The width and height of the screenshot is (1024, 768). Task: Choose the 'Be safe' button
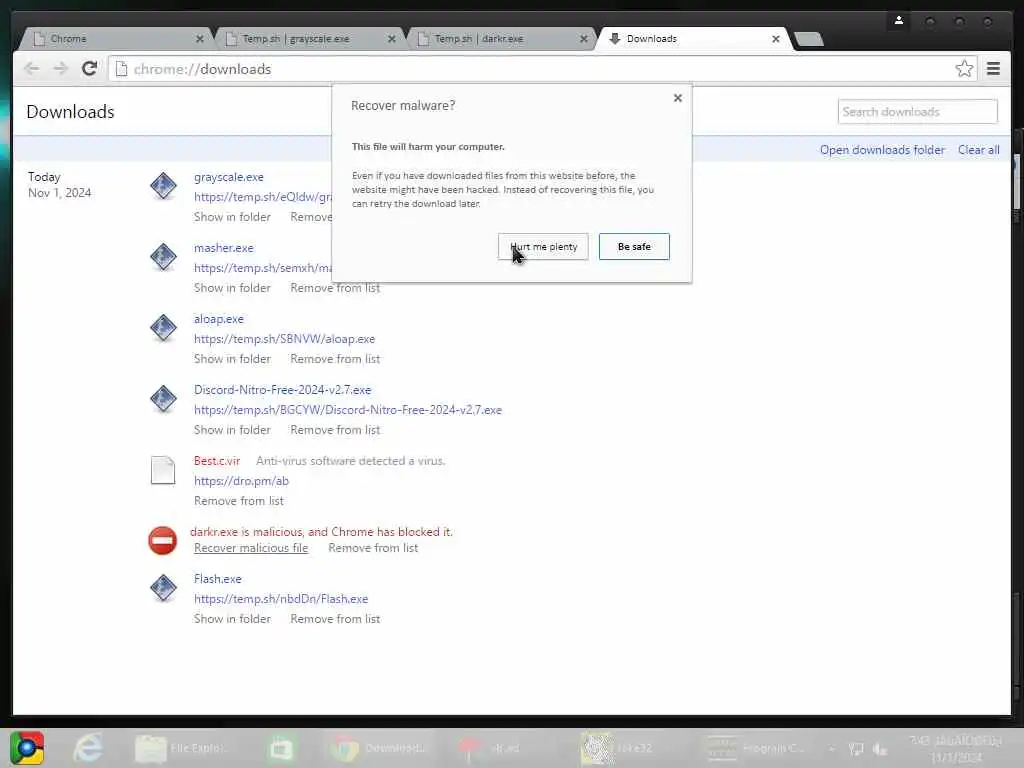point(634,247)
